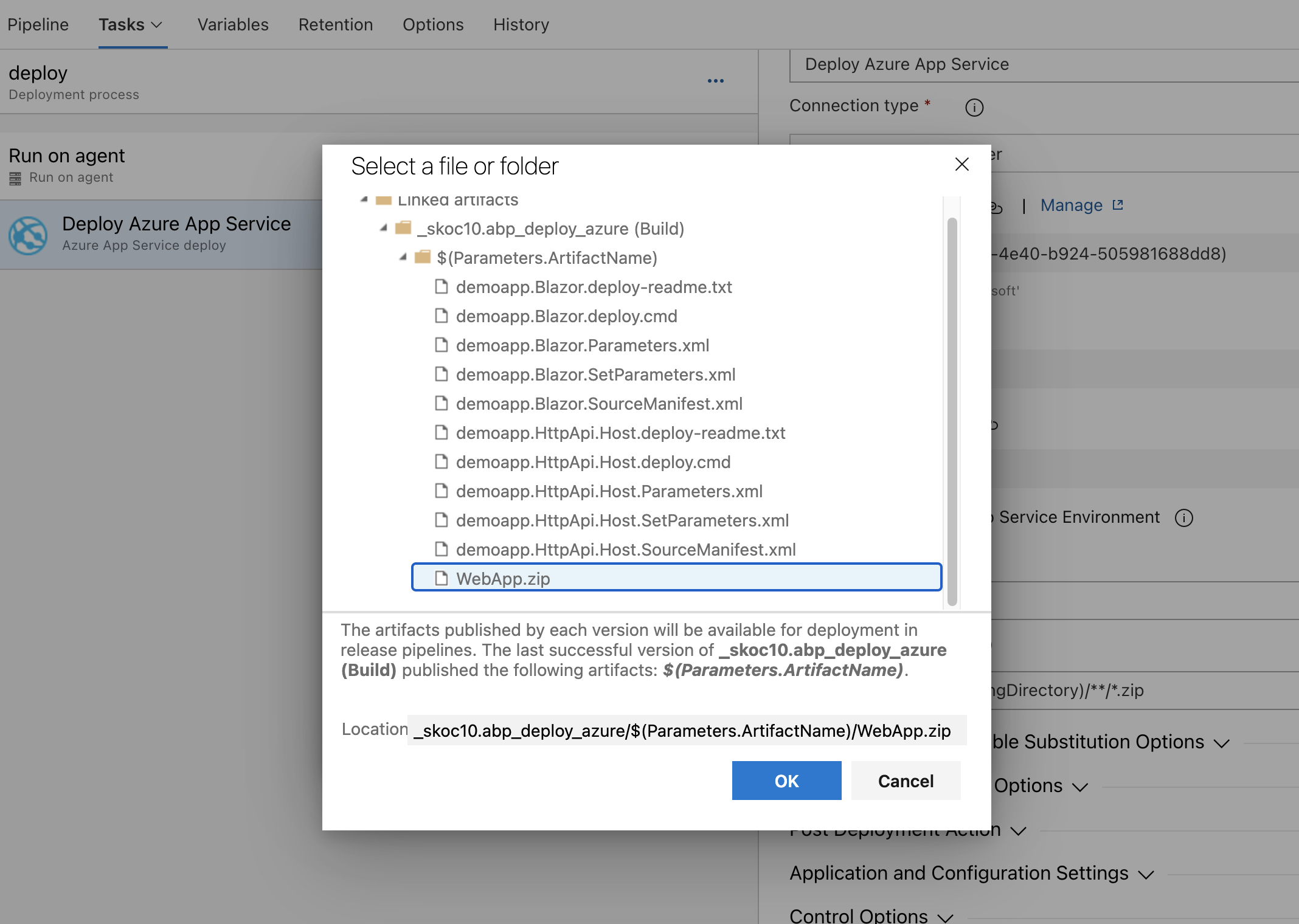Click the _skoc10.abp_deploy_azure build folder icon
This screenshot has height=924, width=1299.
click(403, 228)
